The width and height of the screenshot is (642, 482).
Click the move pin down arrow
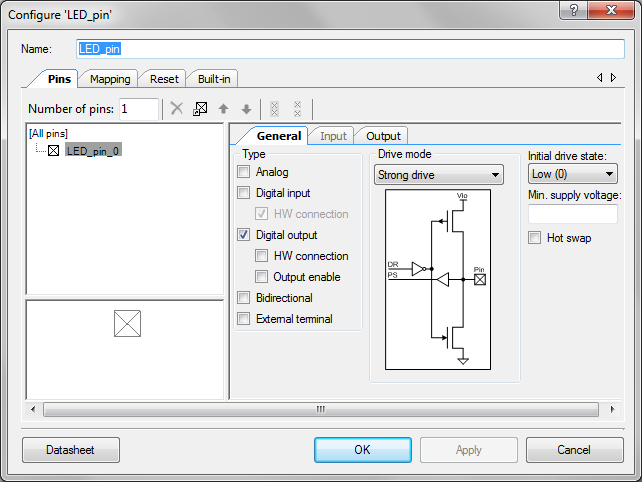pyautogui.click(x=246, y=109)
